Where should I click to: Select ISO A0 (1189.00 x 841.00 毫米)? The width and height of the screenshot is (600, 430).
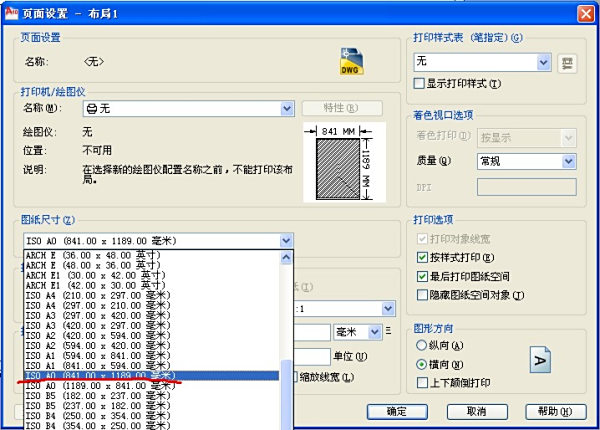click(152, 386)
